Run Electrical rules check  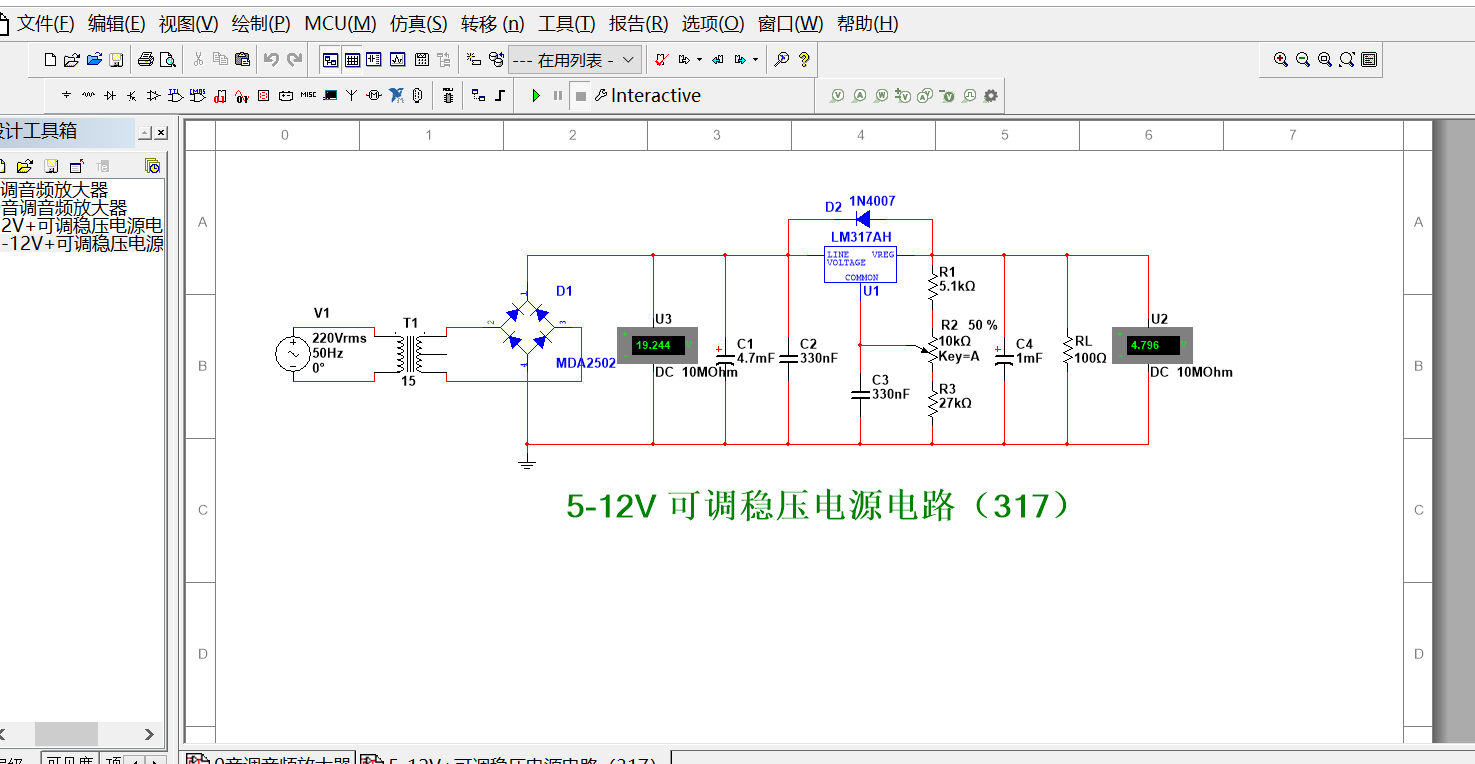[x=661, y=60]
